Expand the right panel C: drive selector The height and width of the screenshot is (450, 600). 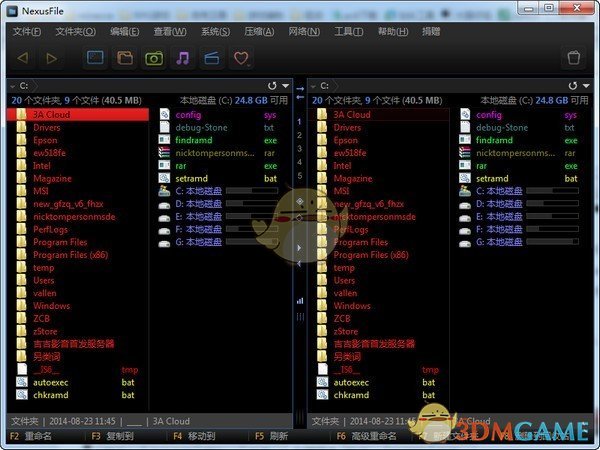pyautogui.click(x=313, y=86)
